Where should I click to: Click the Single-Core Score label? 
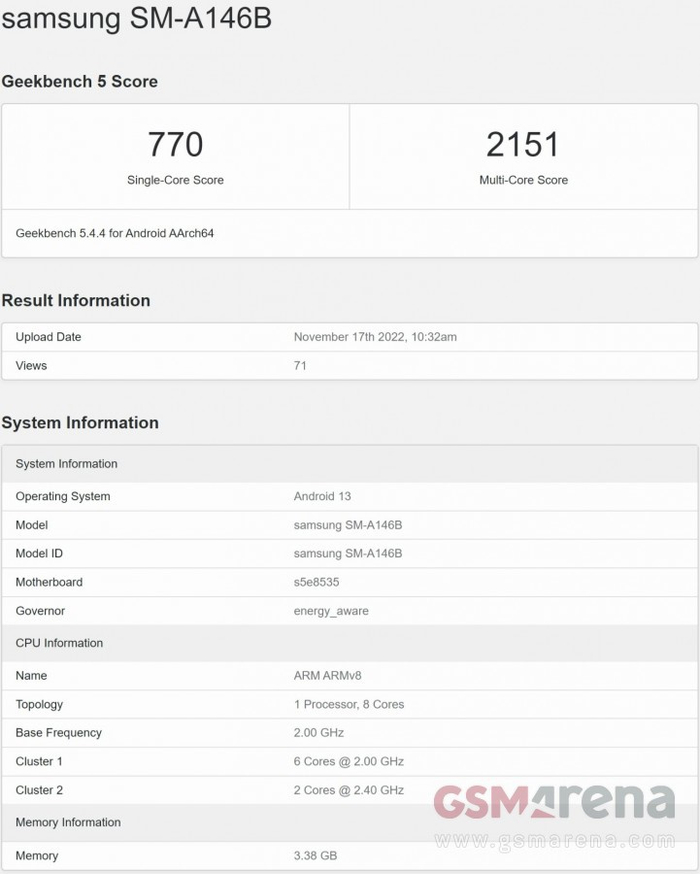[176, 180]
